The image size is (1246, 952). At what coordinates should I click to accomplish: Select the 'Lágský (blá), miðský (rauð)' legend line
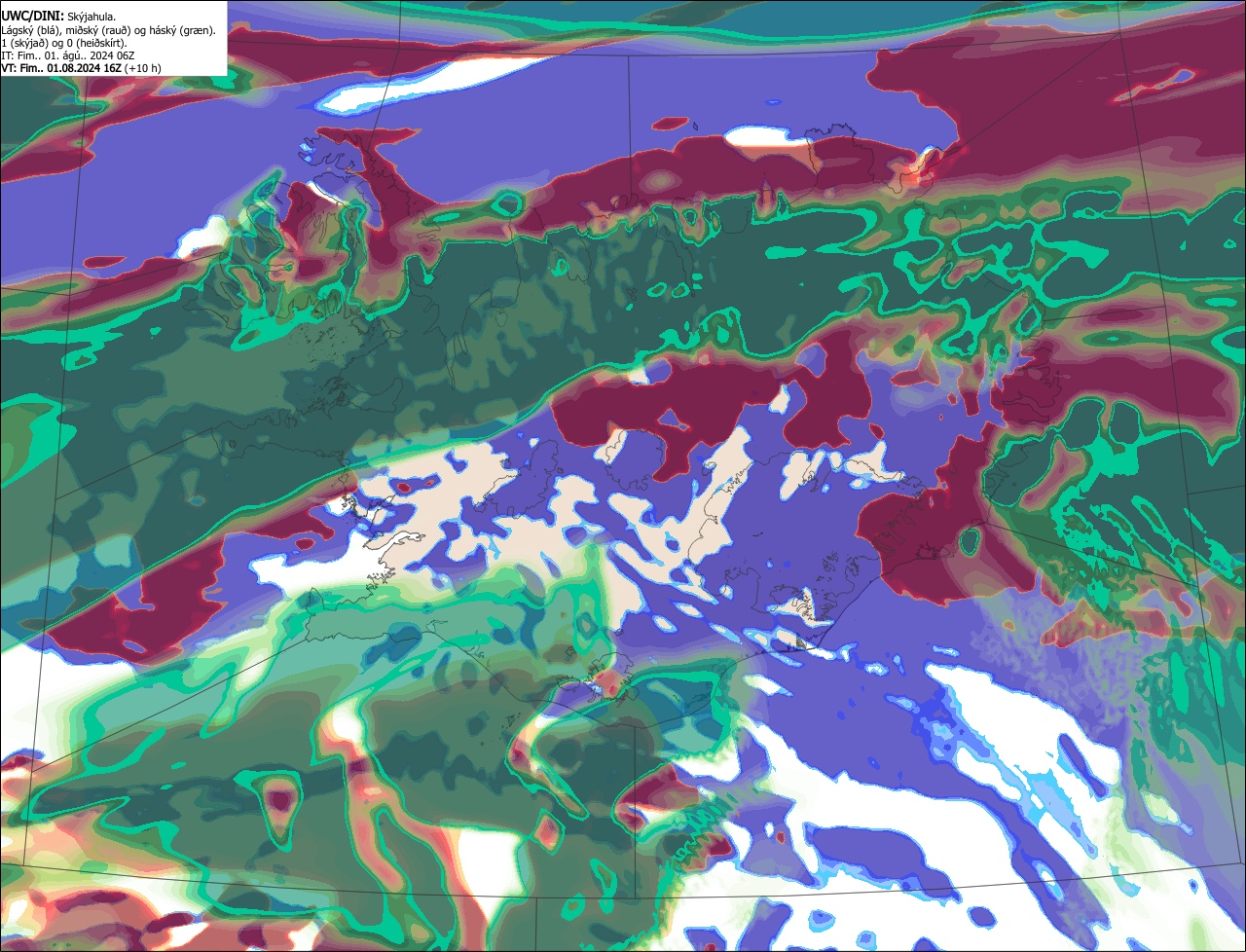(x=109, y=30)
